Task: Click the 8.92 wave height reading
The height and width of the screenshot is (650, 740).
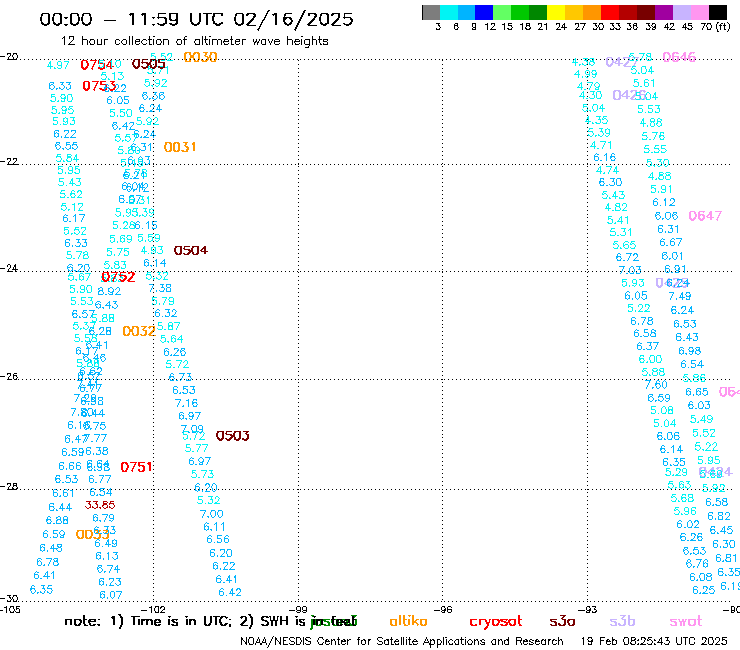Action: (109, 291)
